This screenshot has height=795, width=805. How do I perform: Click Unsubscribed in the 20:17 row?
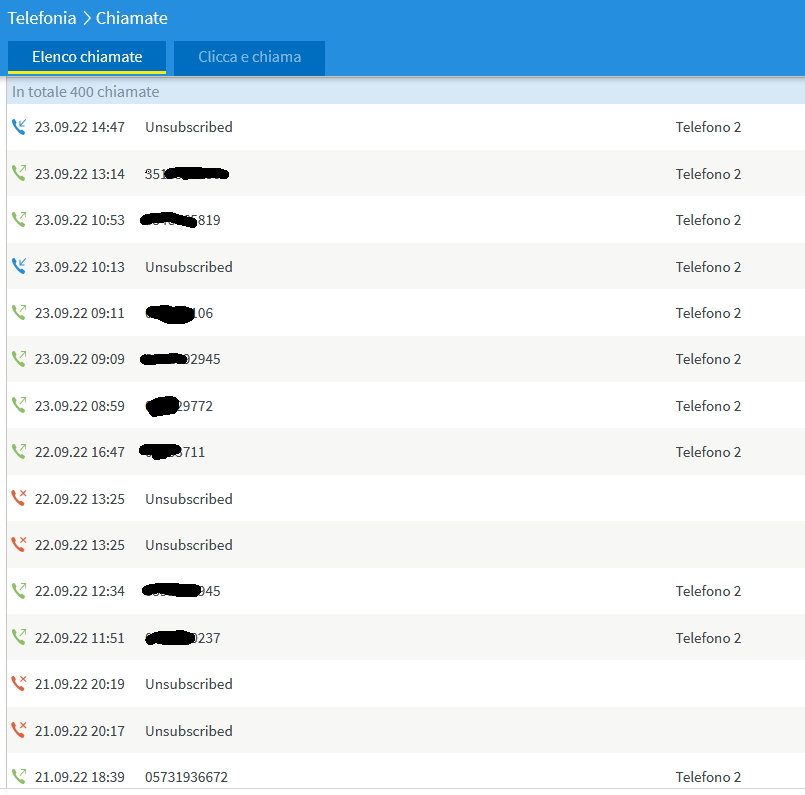tap(189, 731)
